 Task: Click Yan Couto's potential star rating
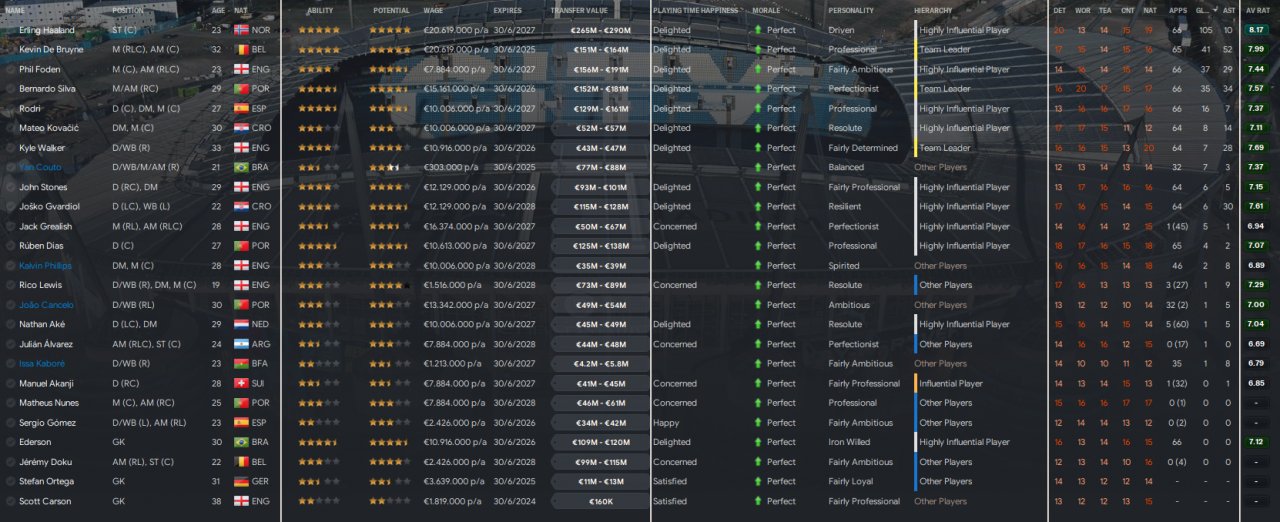[390, 167]
